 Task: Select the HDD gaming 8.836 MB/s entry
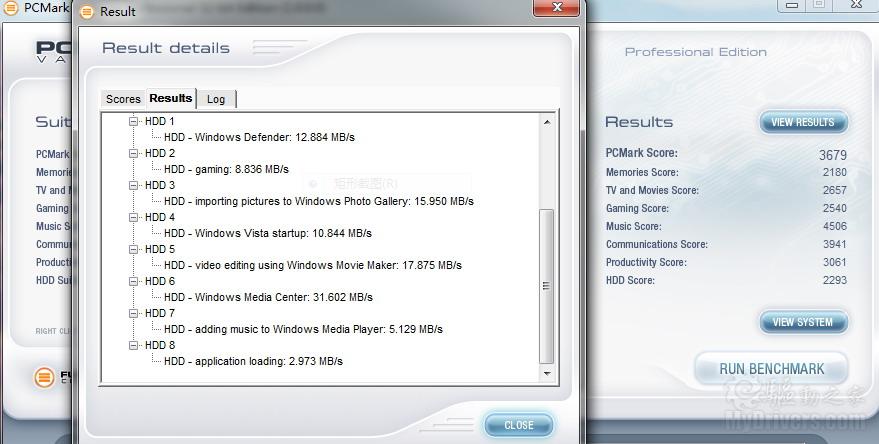click(226, 169)
